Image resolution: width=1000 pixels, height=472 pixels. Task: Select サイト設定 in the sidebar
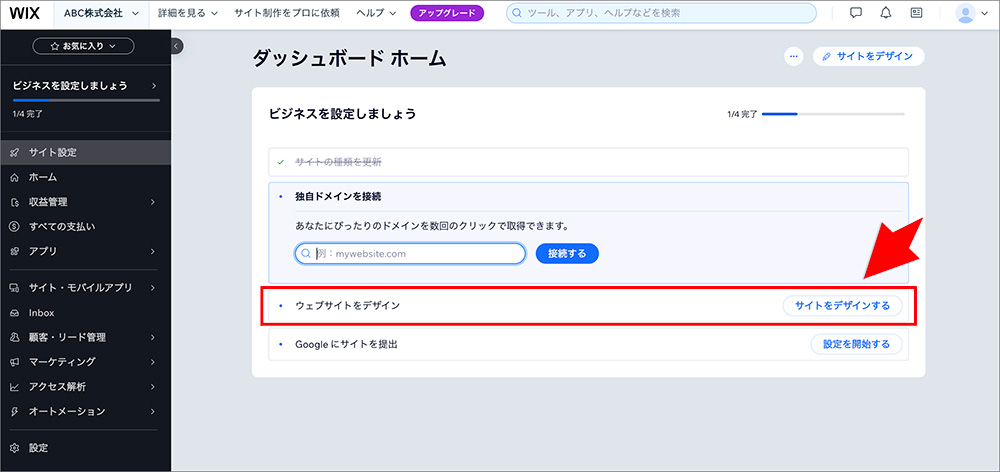click(x=85, y=153)
